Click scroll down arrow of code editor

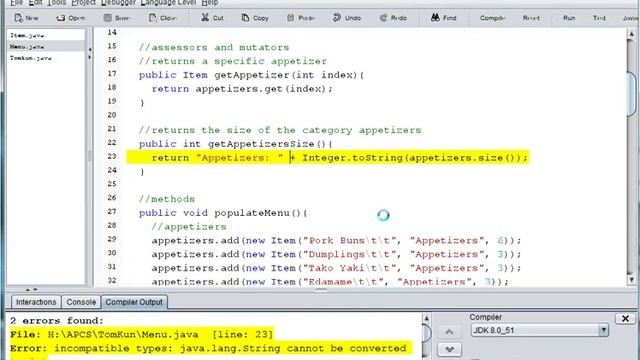tap(631, 280)
